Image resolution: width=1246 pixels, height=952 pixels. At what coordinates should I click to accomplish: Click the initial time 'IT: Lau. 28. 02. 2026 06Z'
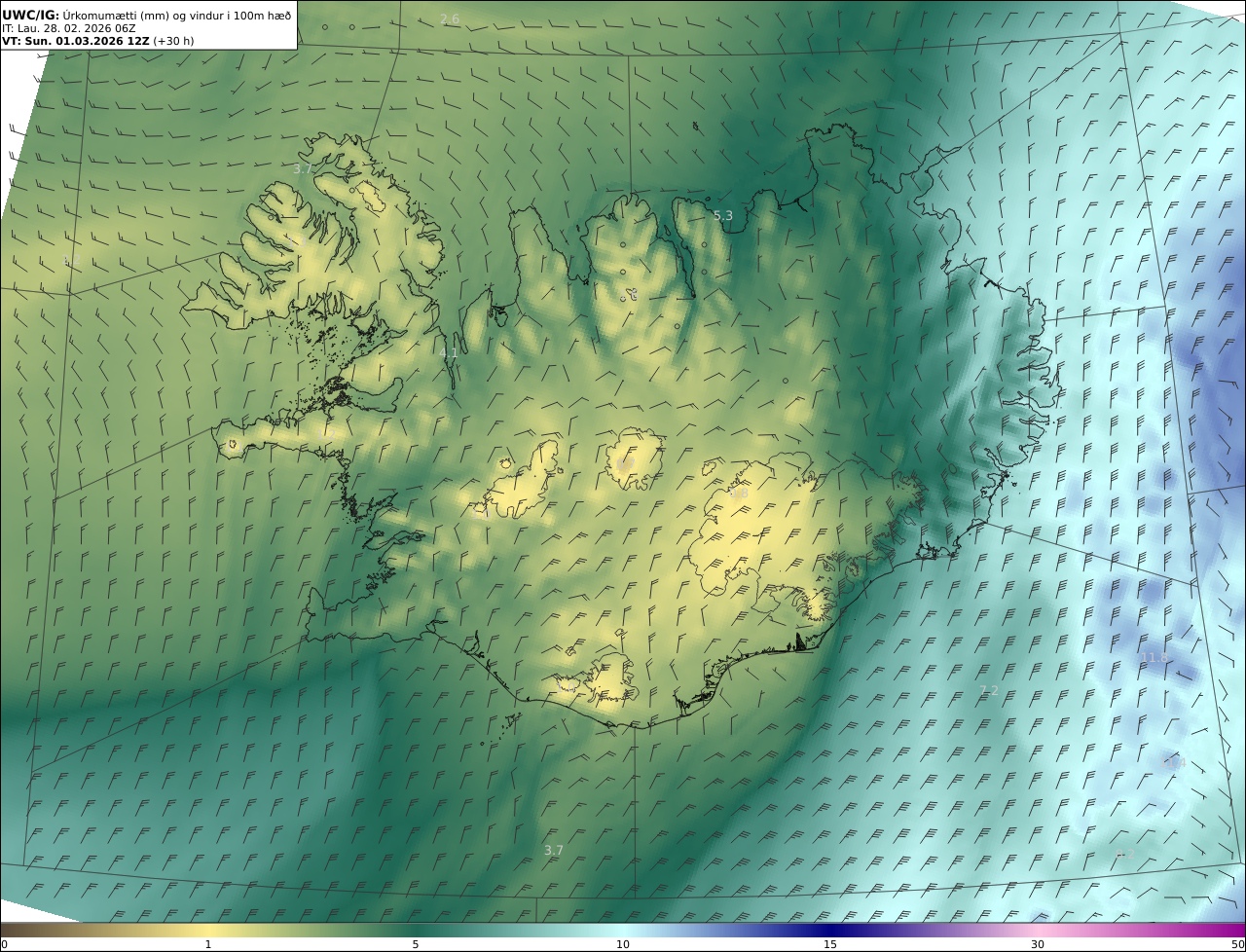click(x=69, y=29)
